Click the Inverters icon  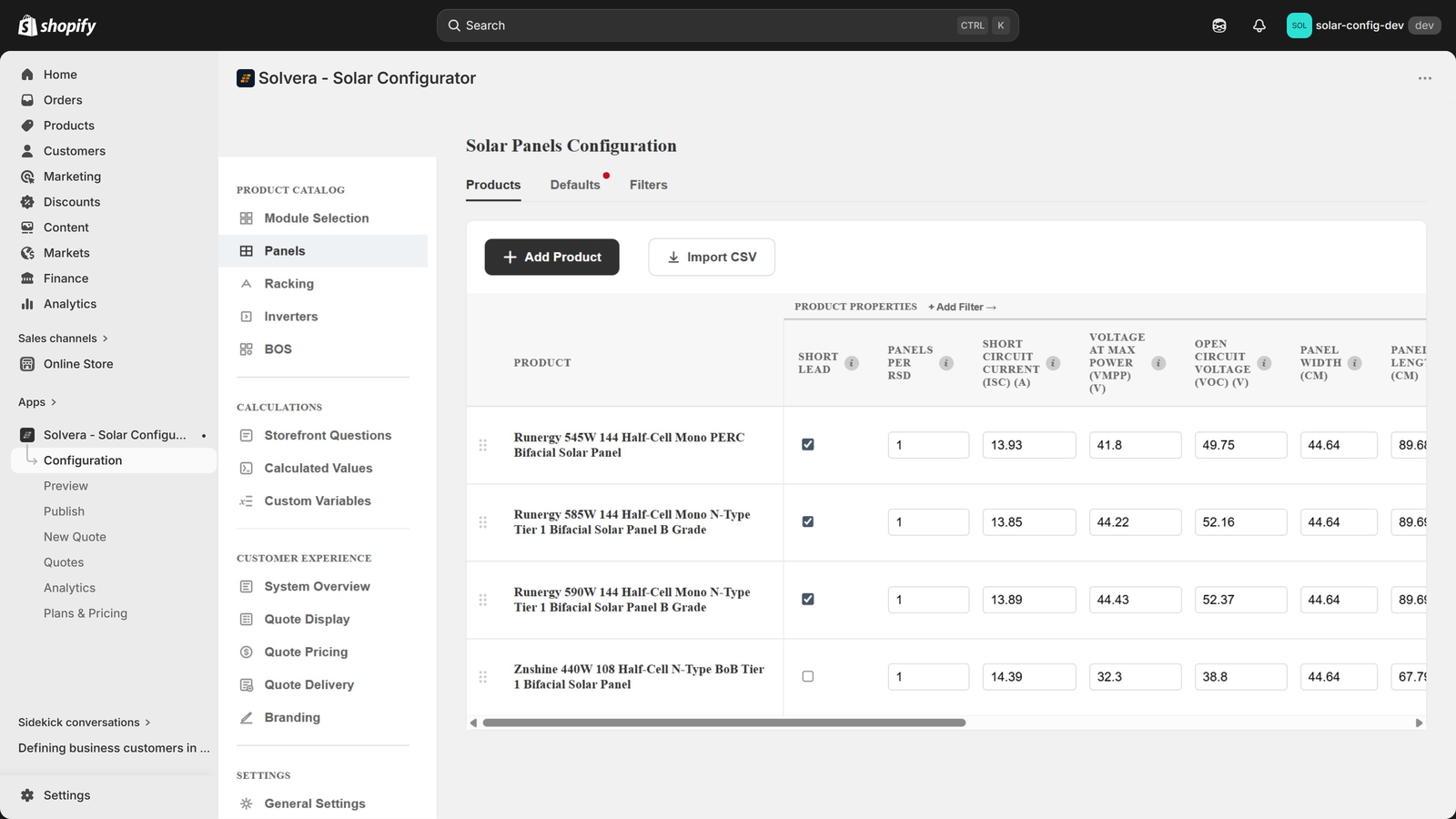pyautogui.click(x=246, y=317)
